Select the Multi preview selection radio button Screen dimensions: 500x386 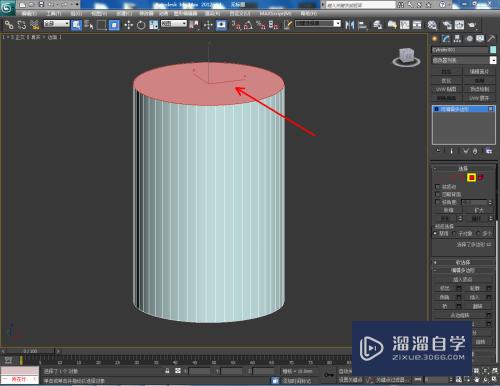coord(478,233)
